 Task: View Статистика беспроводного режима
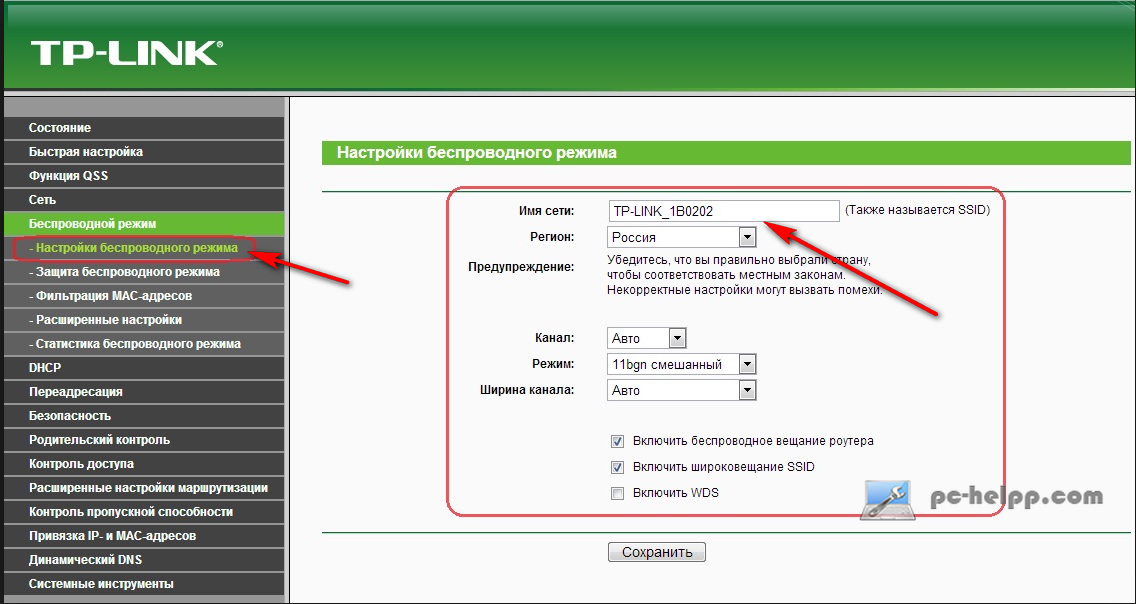coord(144,344)
